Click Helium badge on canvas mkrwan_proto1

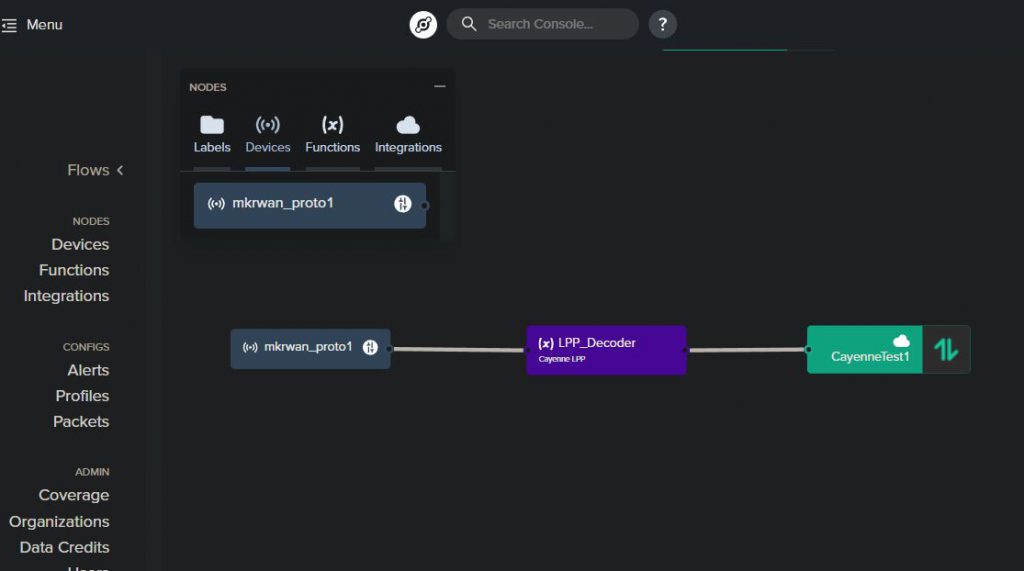tap(370, 348)
